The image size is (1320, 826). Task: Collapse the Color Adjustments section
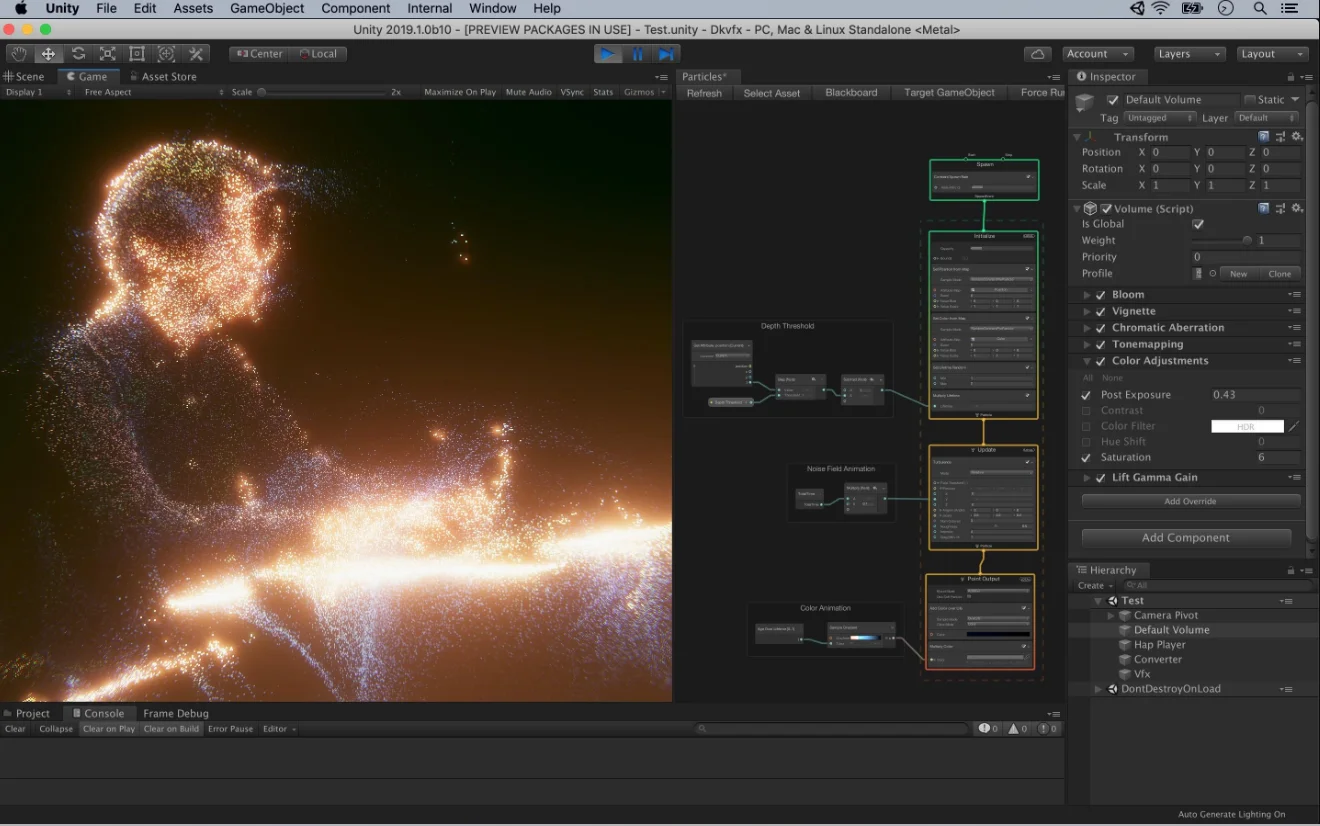1087,361
